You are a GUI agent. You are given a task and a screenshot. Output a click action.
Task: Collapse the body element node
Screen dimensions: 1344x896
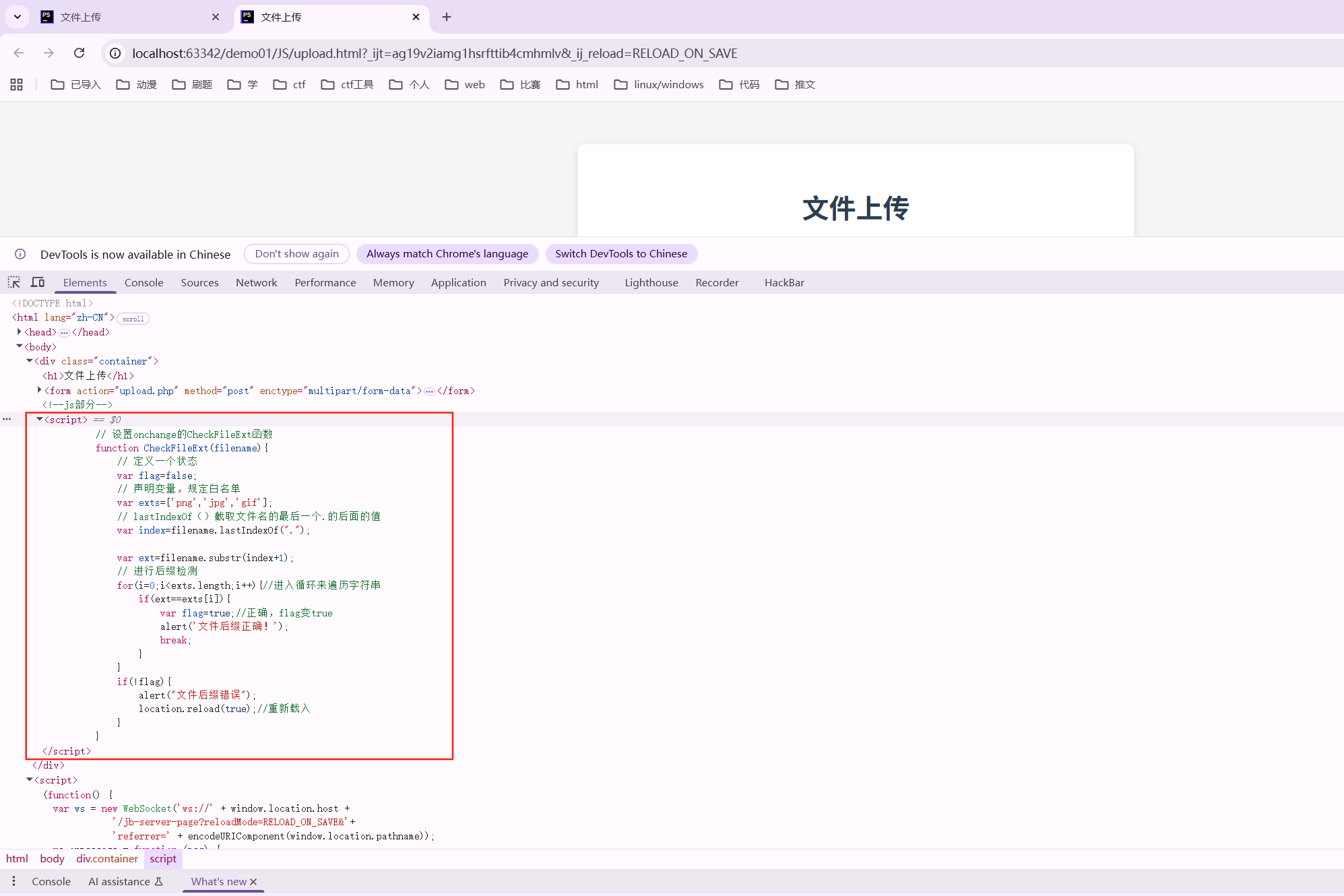(19, 346)
